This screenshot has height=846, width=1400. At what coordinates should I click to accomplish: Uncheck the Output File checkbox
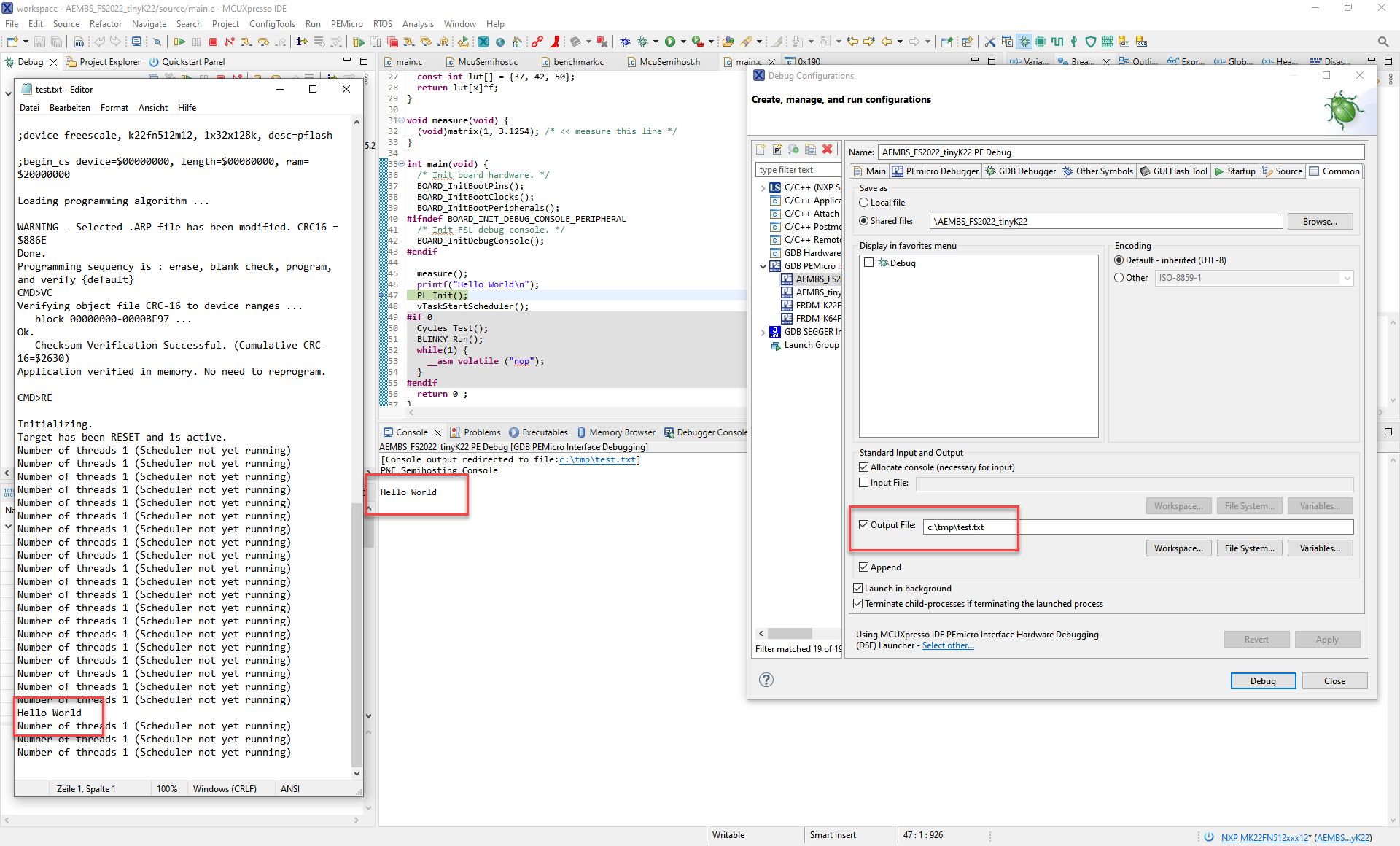tap(864, 525)
